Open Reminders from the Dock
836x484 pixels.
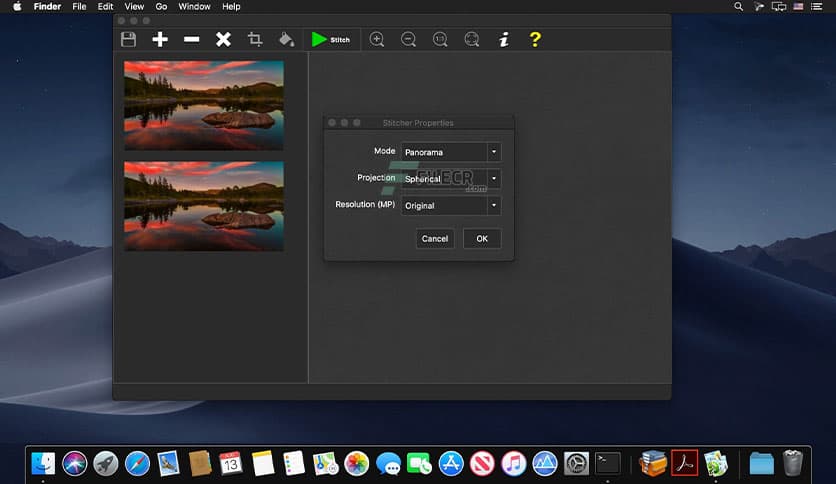click(294, 463)
